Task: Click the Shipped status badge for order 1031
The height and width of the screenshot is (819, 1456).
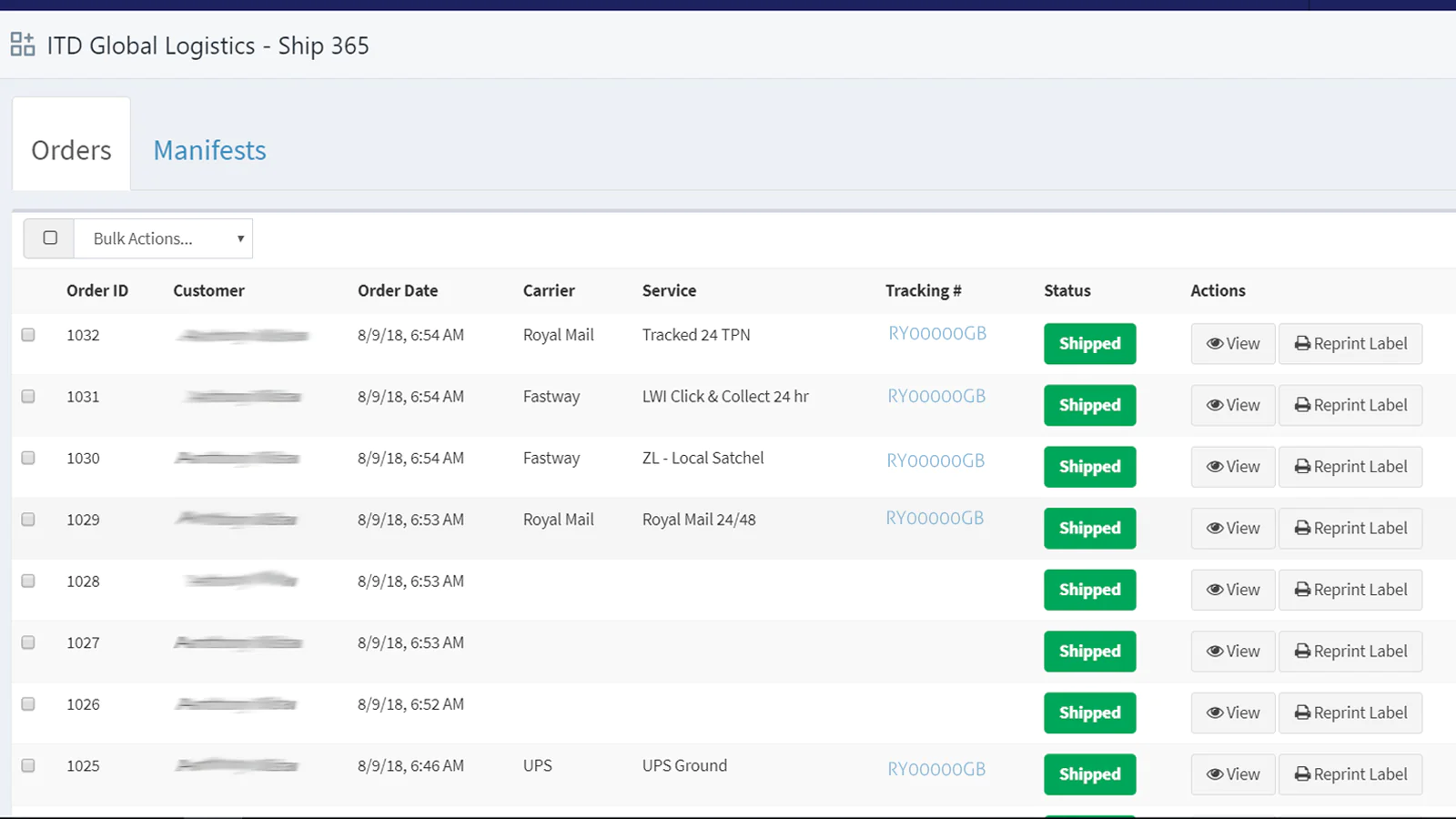Action: (1089, 406)
